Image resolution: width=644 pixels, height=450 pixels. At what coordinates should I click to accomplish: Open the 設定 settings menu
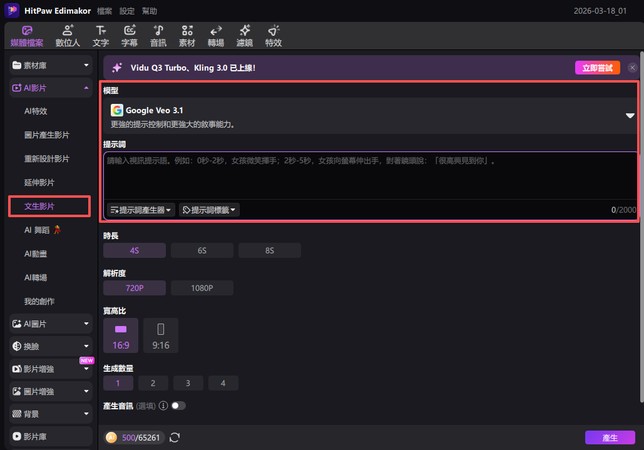127,11
